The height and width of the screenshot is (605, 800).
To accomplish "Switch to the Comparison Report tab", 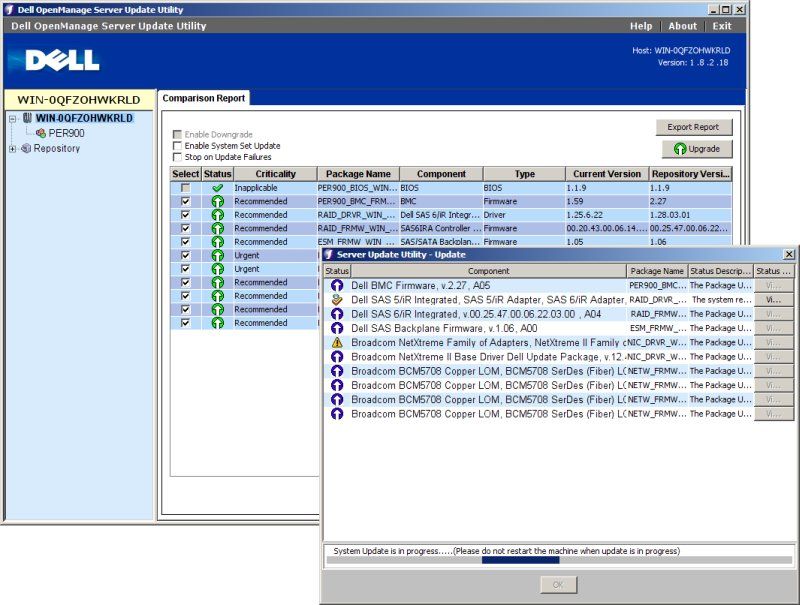I will [204, 98].
